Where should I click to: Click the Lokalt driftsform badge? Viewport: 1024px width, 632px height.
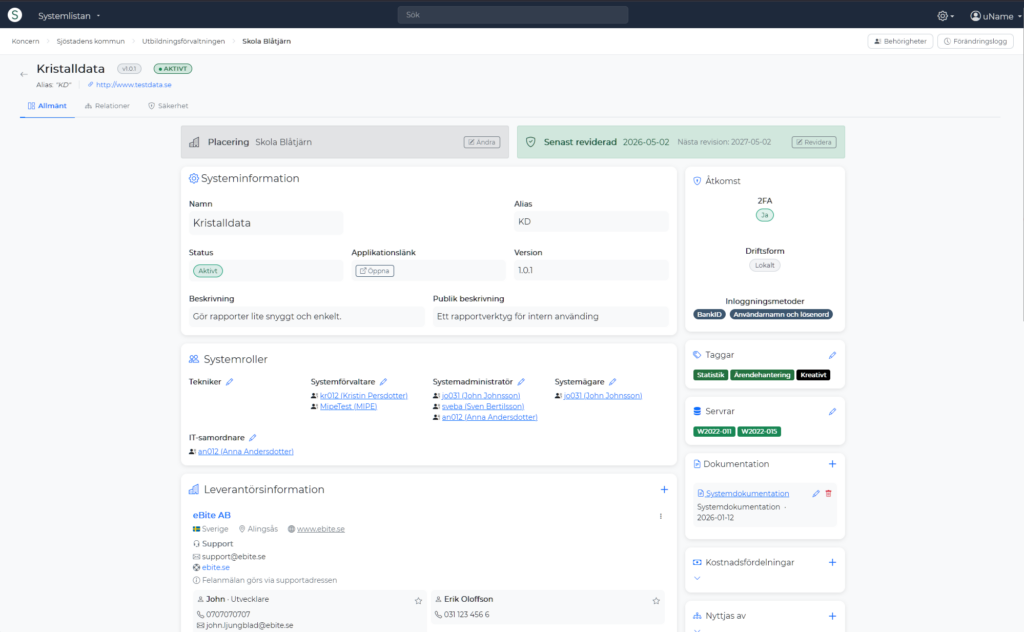click(x=765, y=266)
